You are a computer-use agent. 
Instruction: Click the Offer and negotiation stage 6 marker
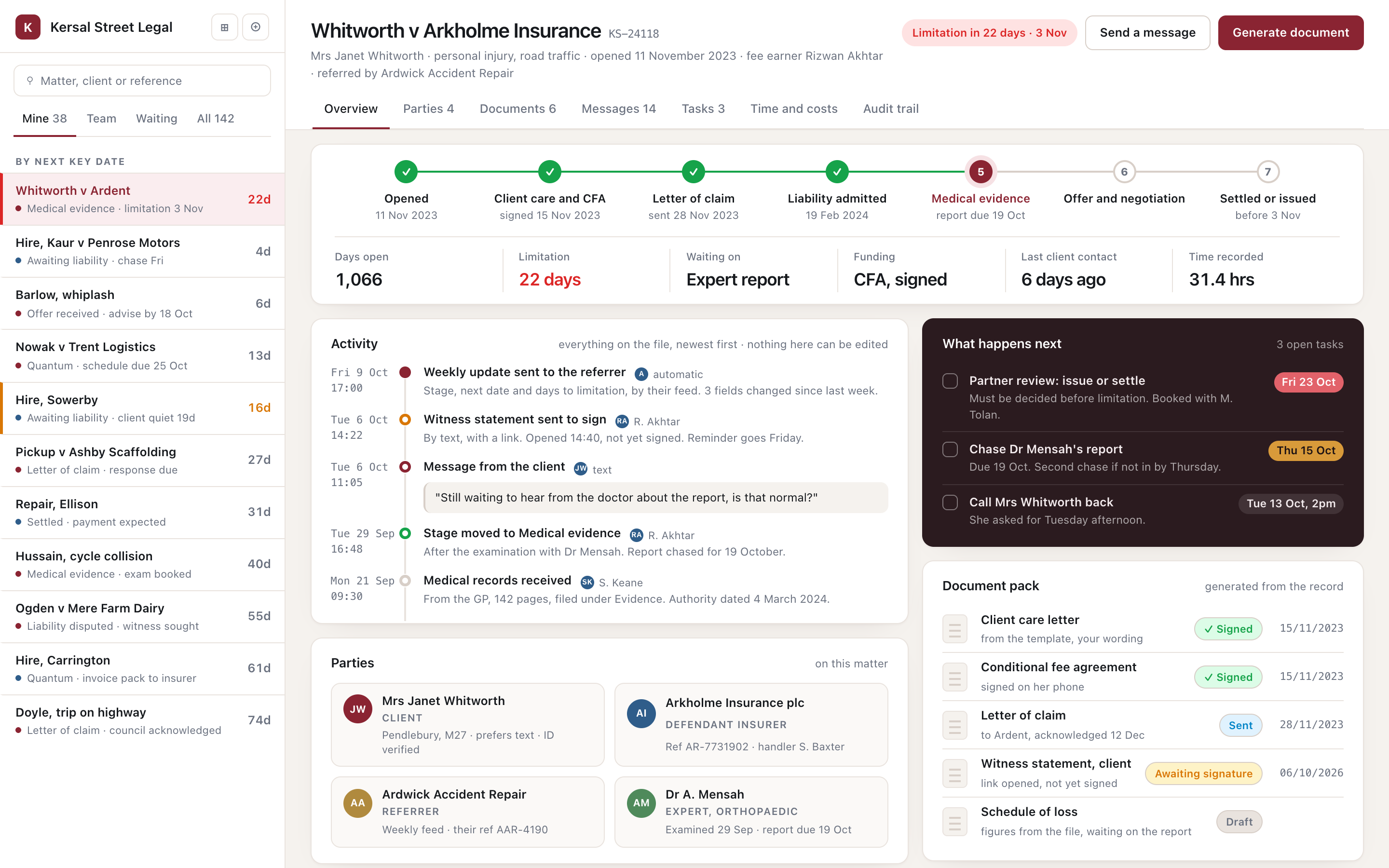pos(1124,172)
